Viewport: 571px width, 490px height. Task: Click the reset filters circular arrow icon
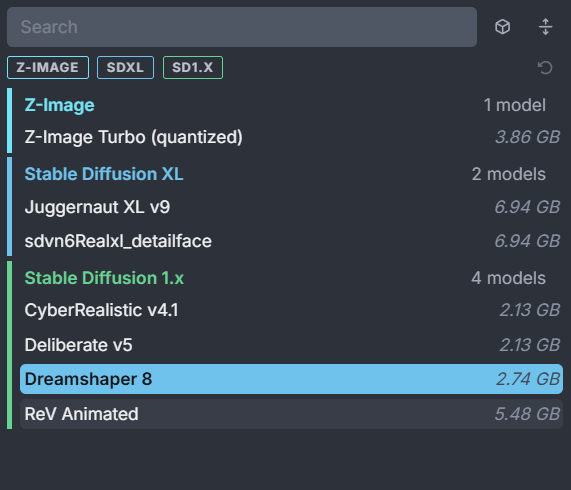pos(545,68)
